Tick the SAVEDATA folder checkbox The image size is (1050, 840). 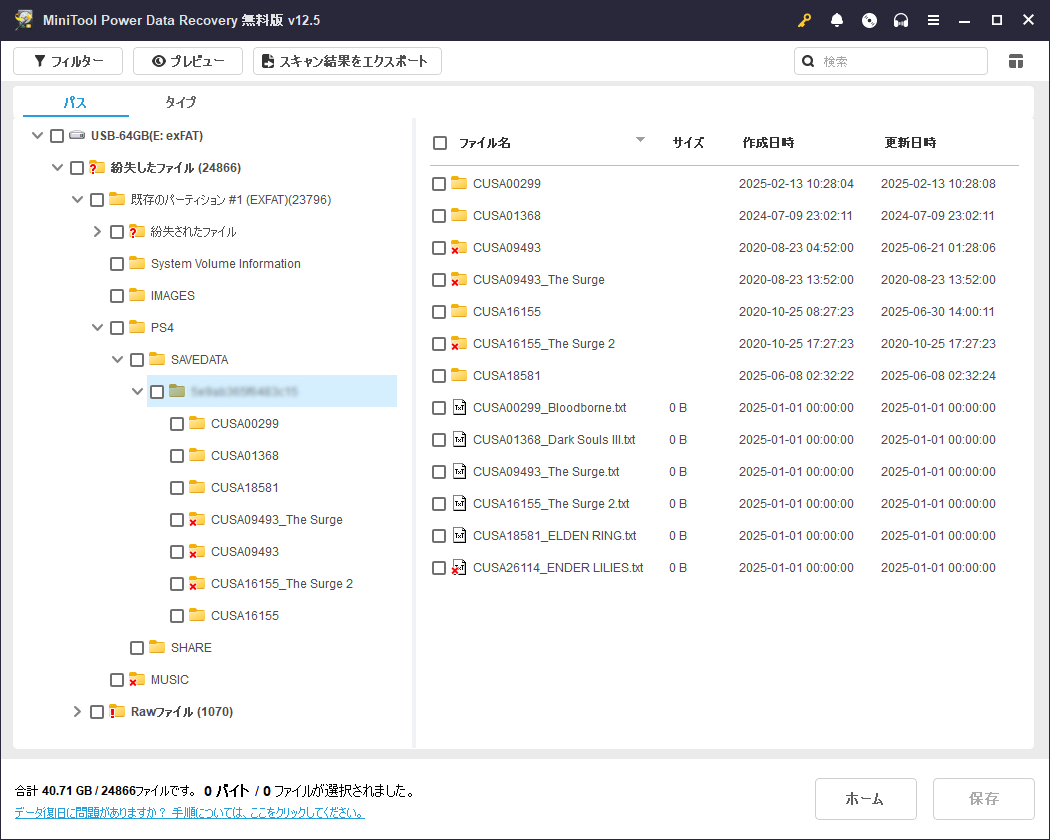[x=137, y=360]
